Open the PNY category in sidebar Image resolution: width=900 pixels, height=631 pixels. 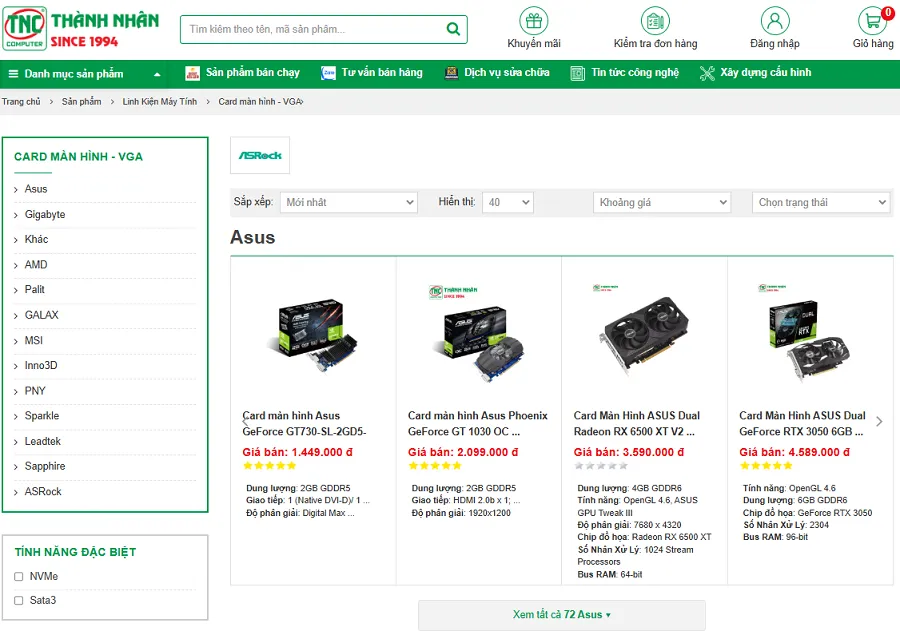(35, 391)
